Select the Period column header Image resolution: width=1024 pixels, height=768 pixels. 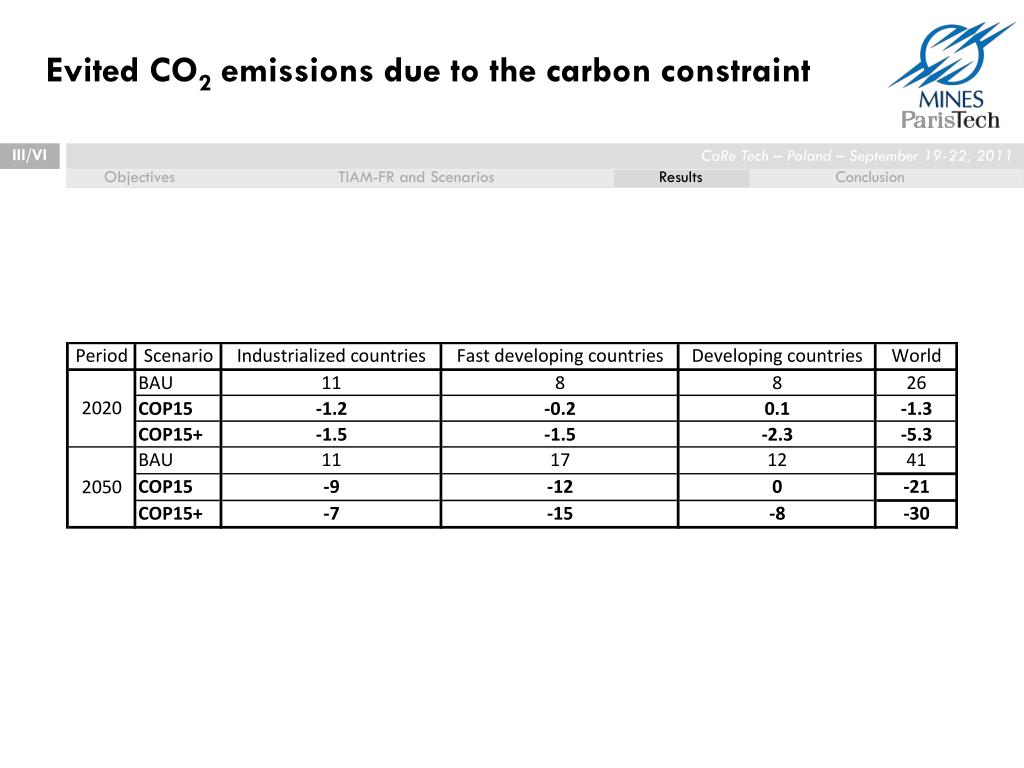coord(101,356)
